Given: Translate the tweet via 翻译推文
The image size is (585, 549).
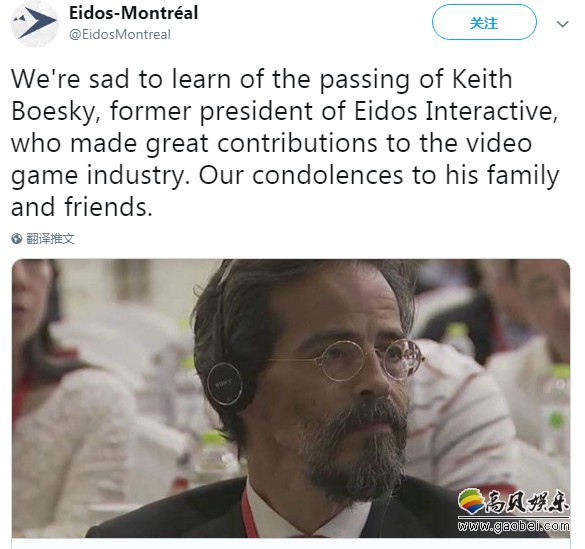Looking at the screenshot, I should coord(50,239).
